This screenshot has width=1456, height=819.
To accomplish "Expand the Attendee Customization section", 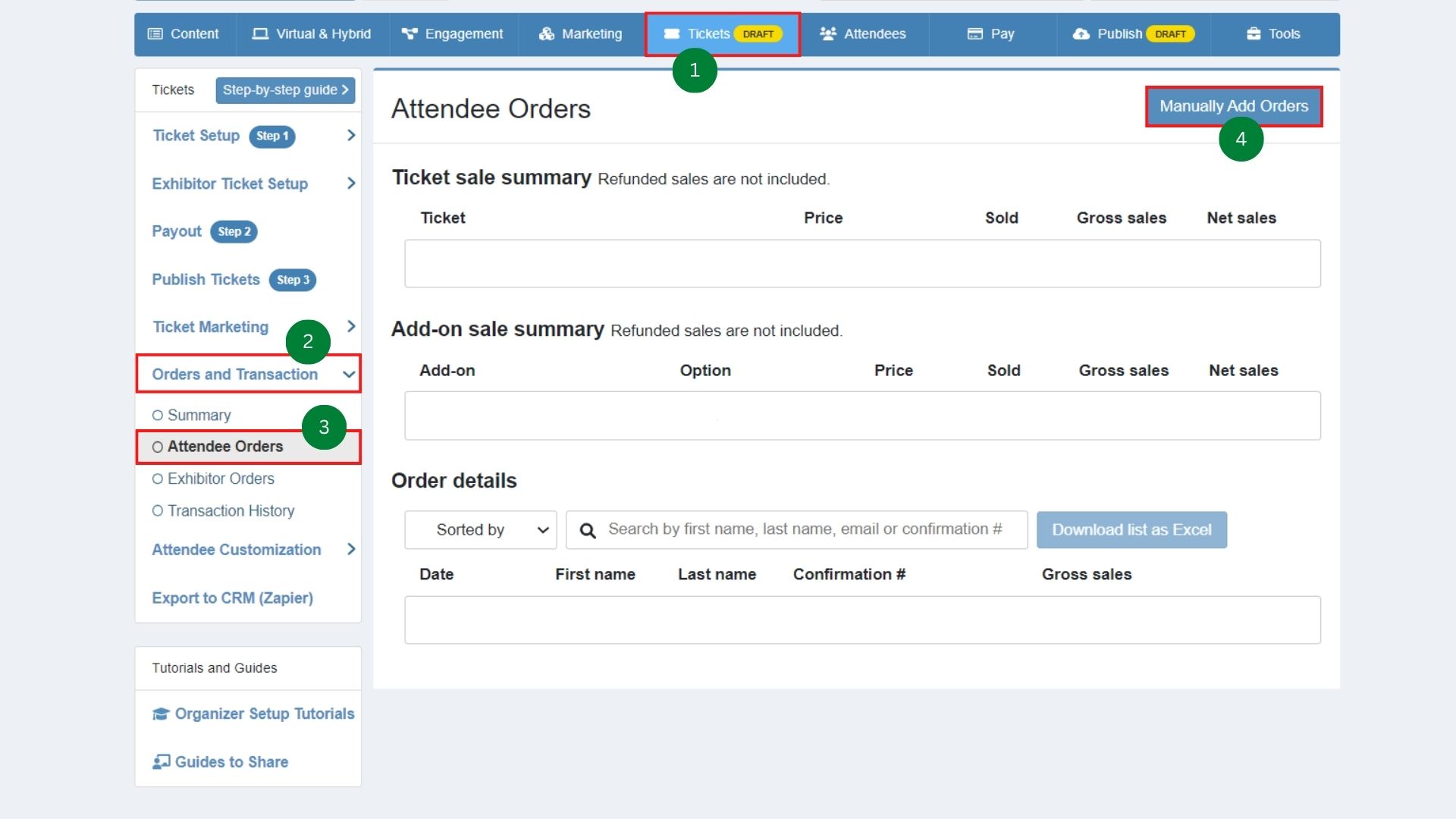I will [x=350, y=549].
